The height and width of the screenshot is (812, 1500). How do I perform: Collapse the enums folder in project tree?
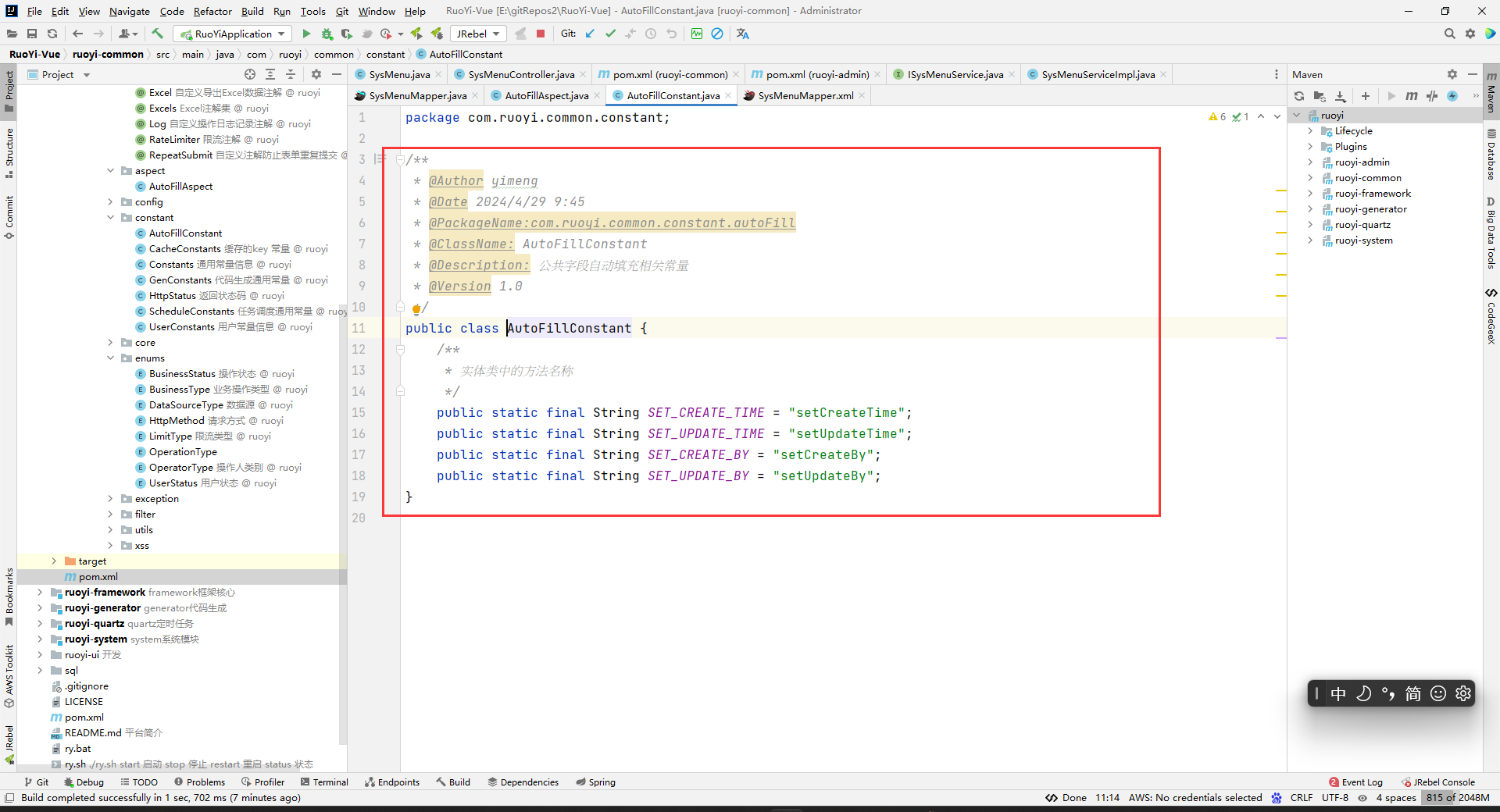tap(110, 358)
